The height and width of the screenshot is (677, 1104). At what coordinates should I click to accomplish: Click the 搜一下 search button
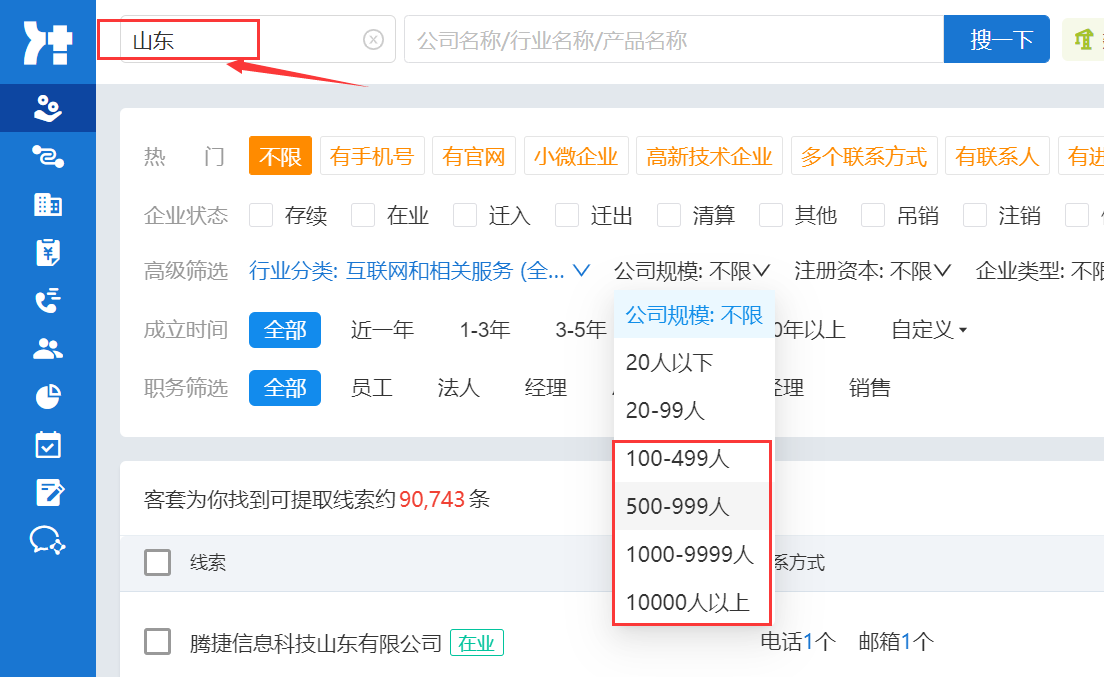(x=996, y=38)
